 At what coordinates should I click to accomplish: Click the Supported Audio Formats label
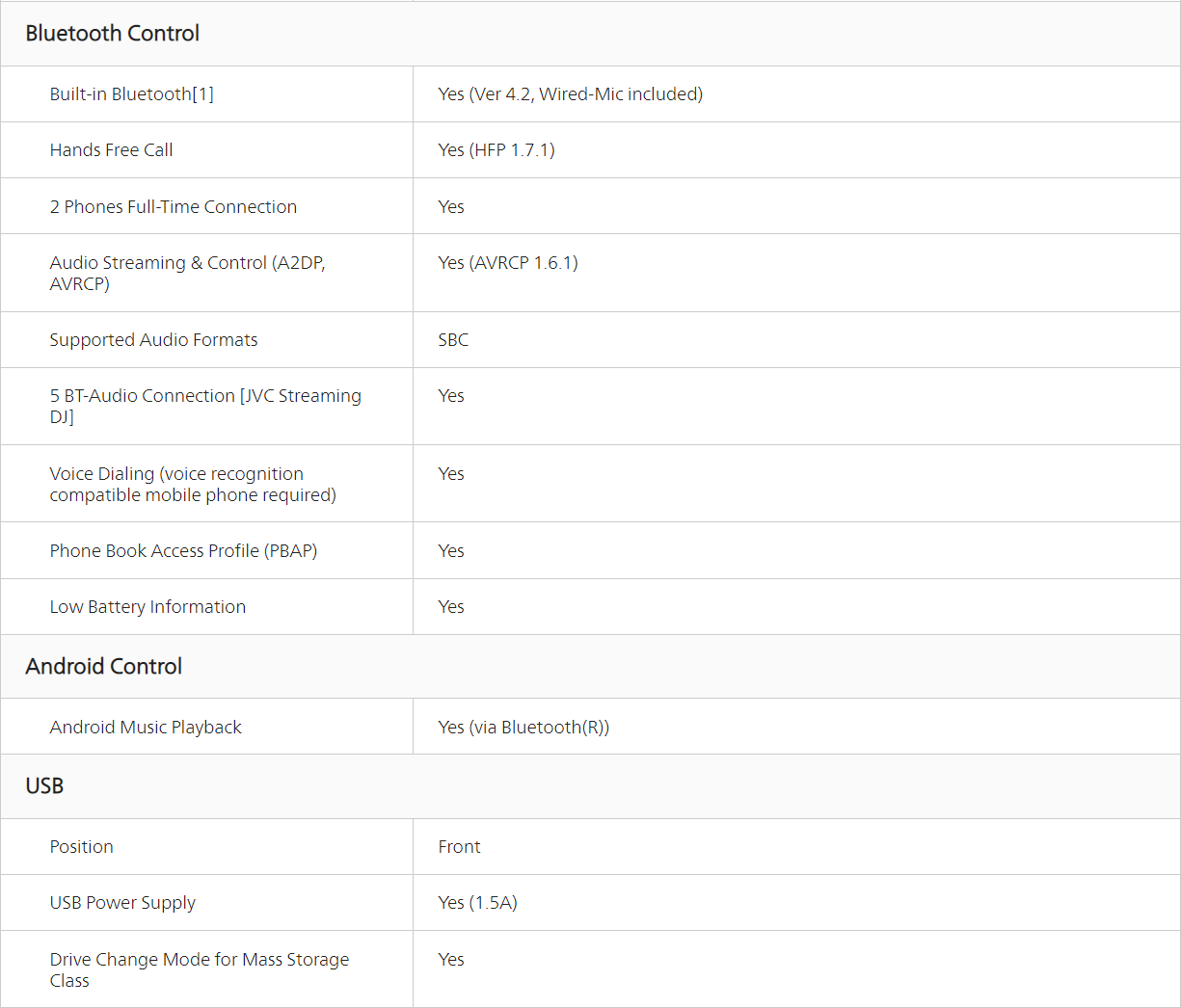pyautogui.click(x=153, y=340)
